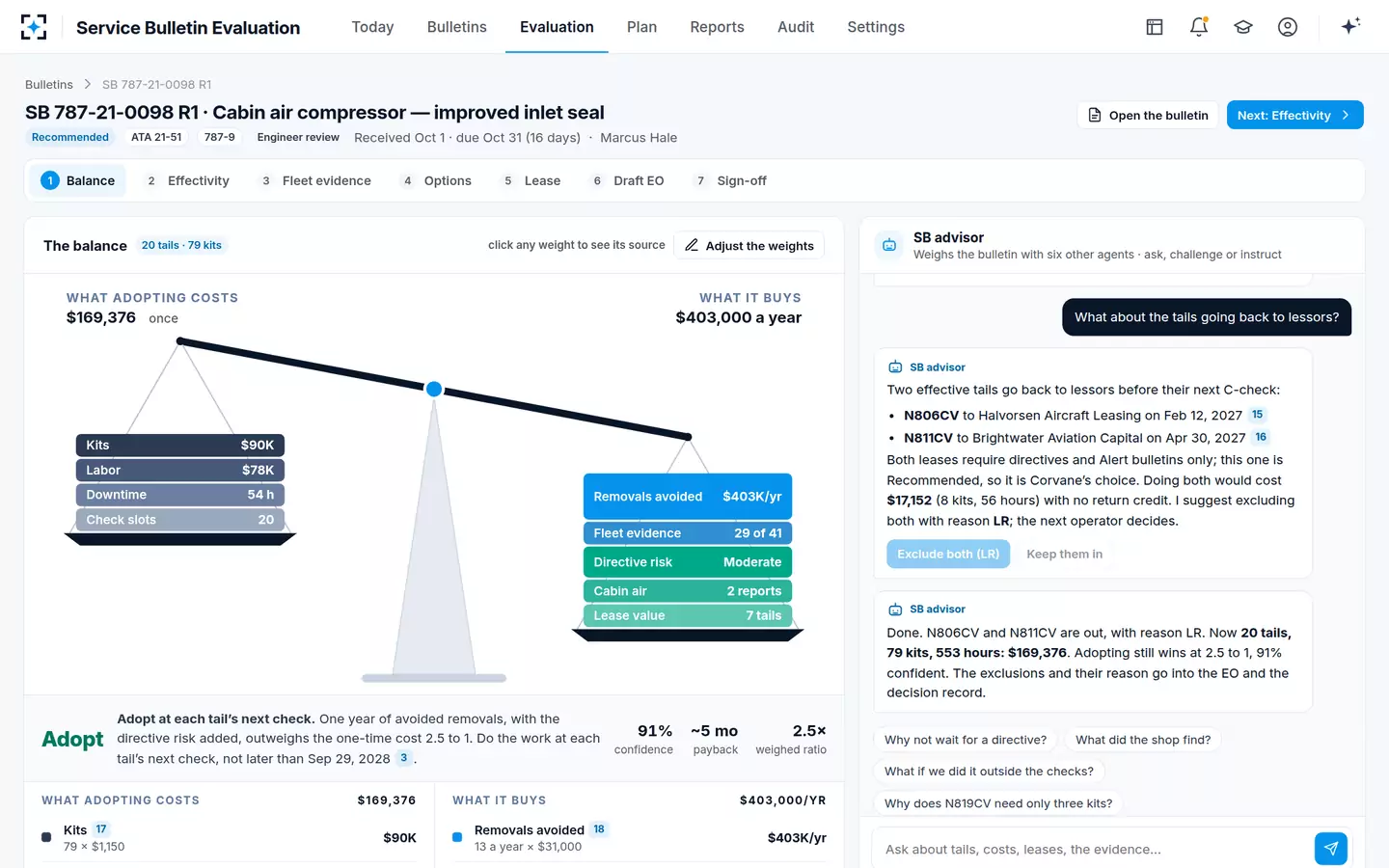Screen dimensions: 1389x868
Task: Send the advisor message
Action: pyautogui.click(x=1331, y=849)
